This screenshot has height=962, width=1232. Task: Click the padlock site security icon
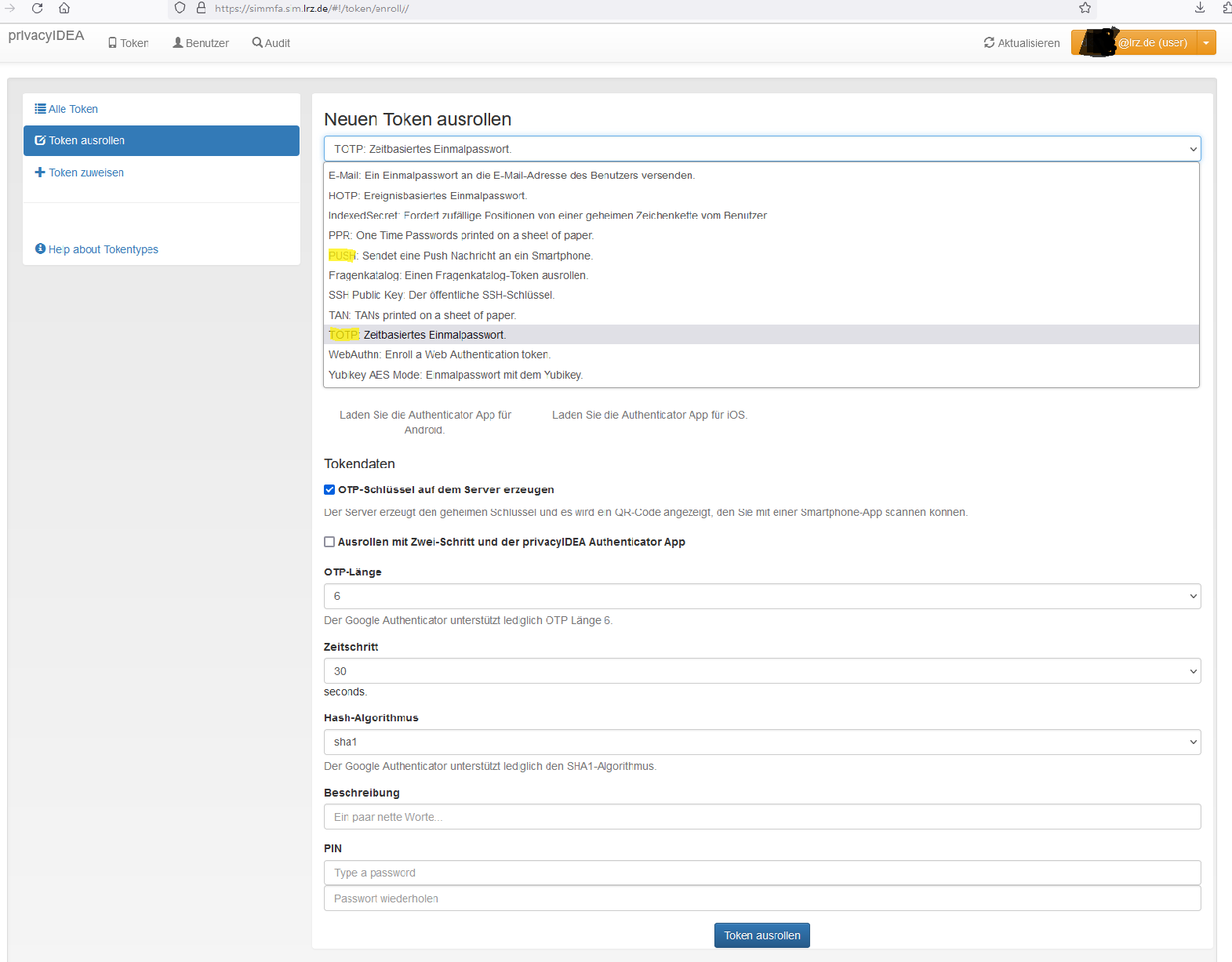(201, 8)
